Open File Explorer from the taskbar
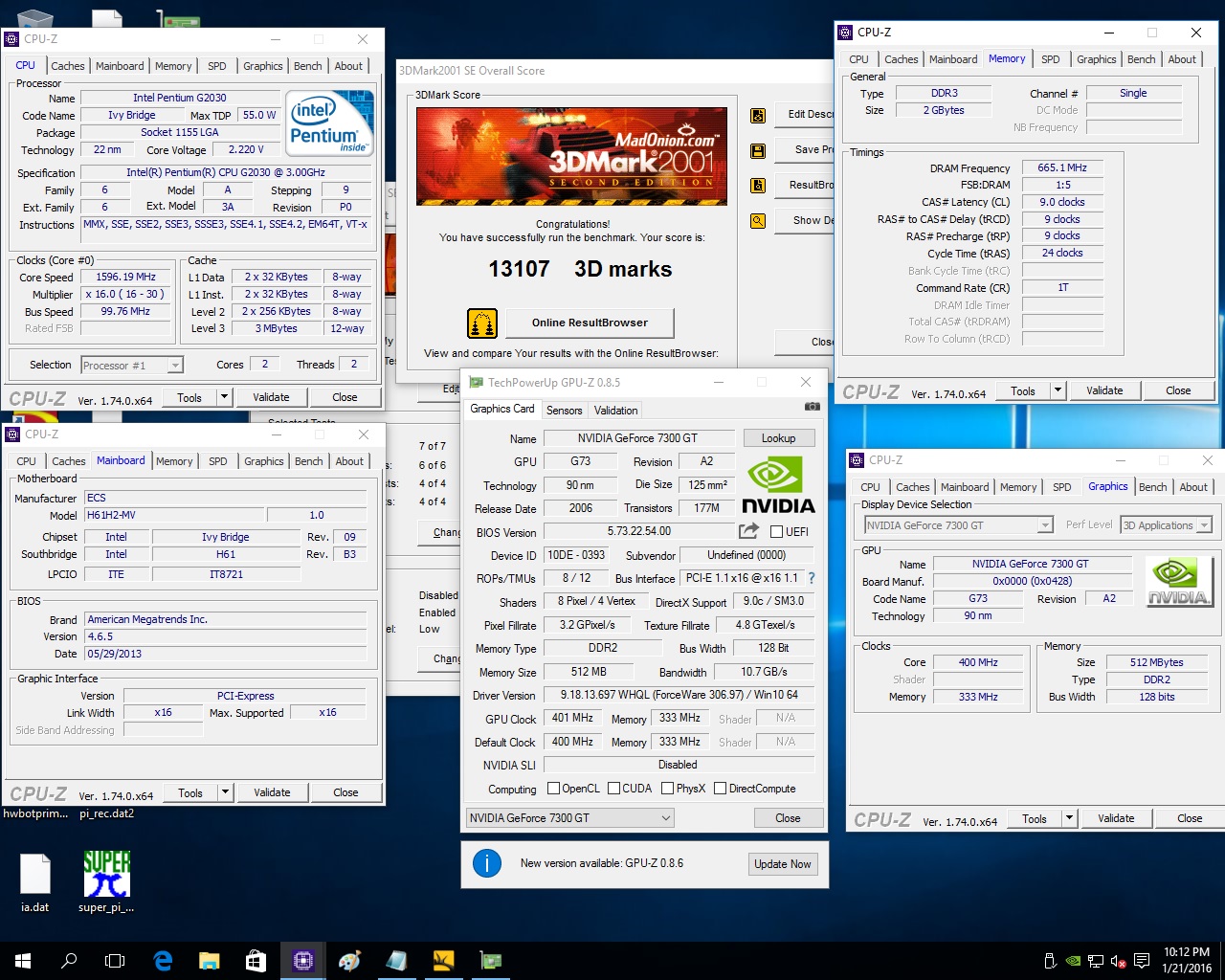The width and height of the screenshot is (1225, 980). tap(210, 961)
